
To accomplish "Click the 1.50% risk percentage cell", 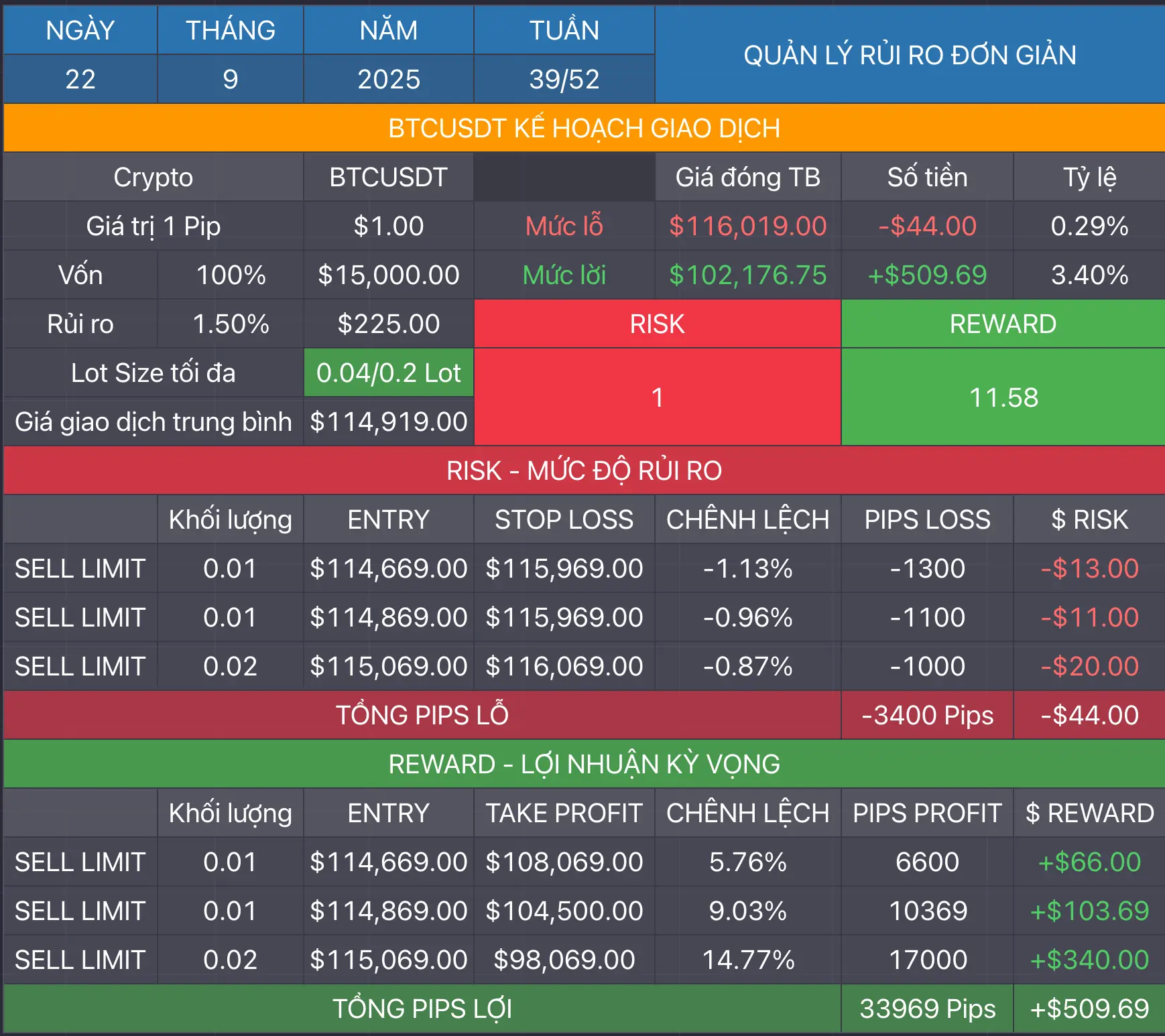I will (x=230, y=324).
